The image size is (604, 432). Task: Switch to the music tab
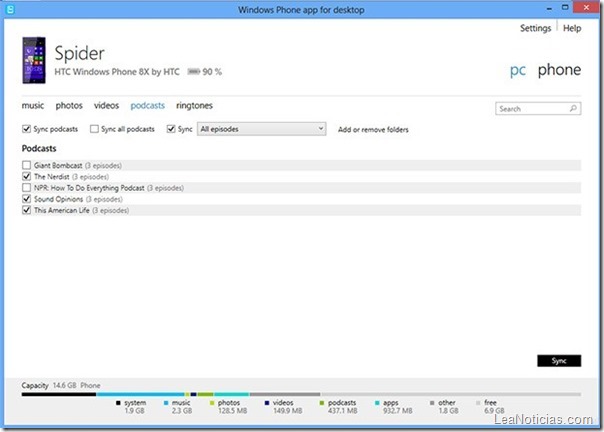pyautogui.click(x=33, y=105)
